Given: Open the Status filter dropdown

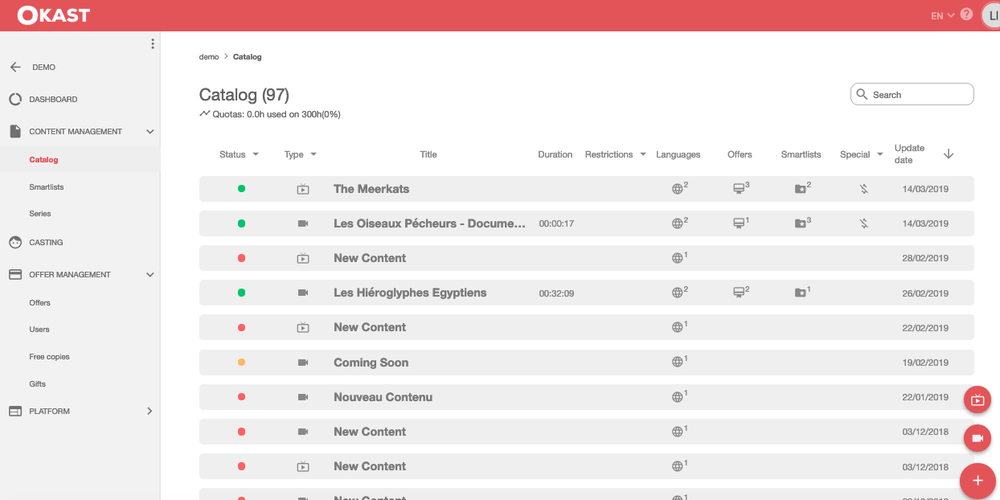Looking at the screenshot, I should click(255, 155).
